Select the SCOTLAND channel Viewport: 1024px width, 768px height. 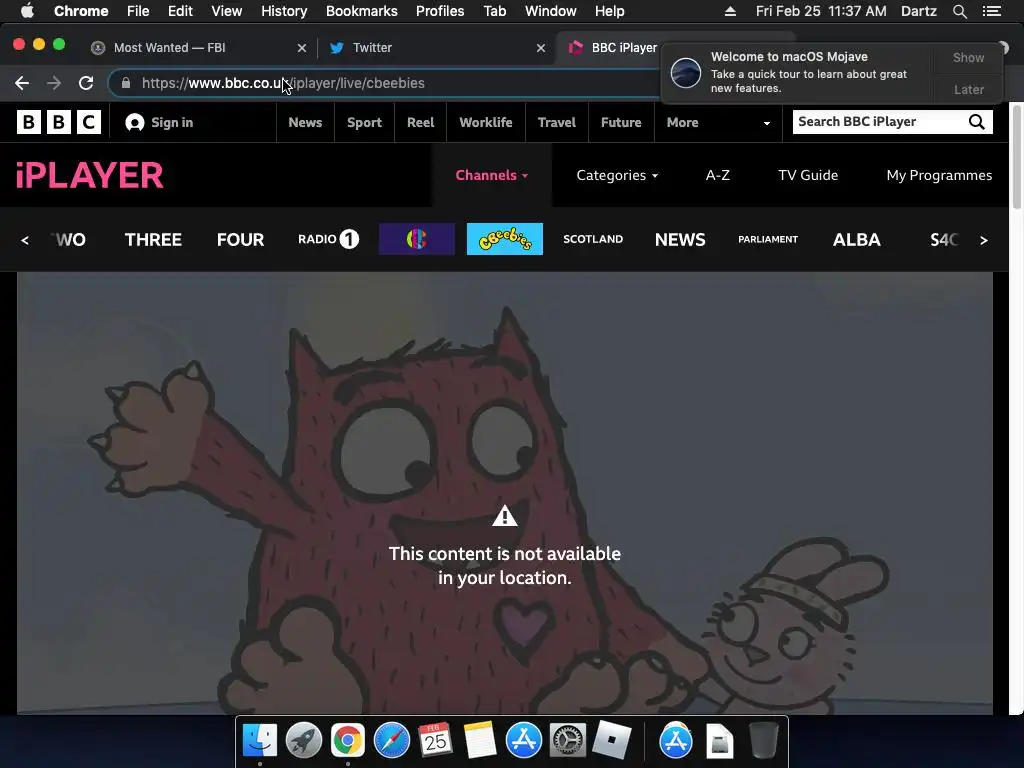coord(593,239)
